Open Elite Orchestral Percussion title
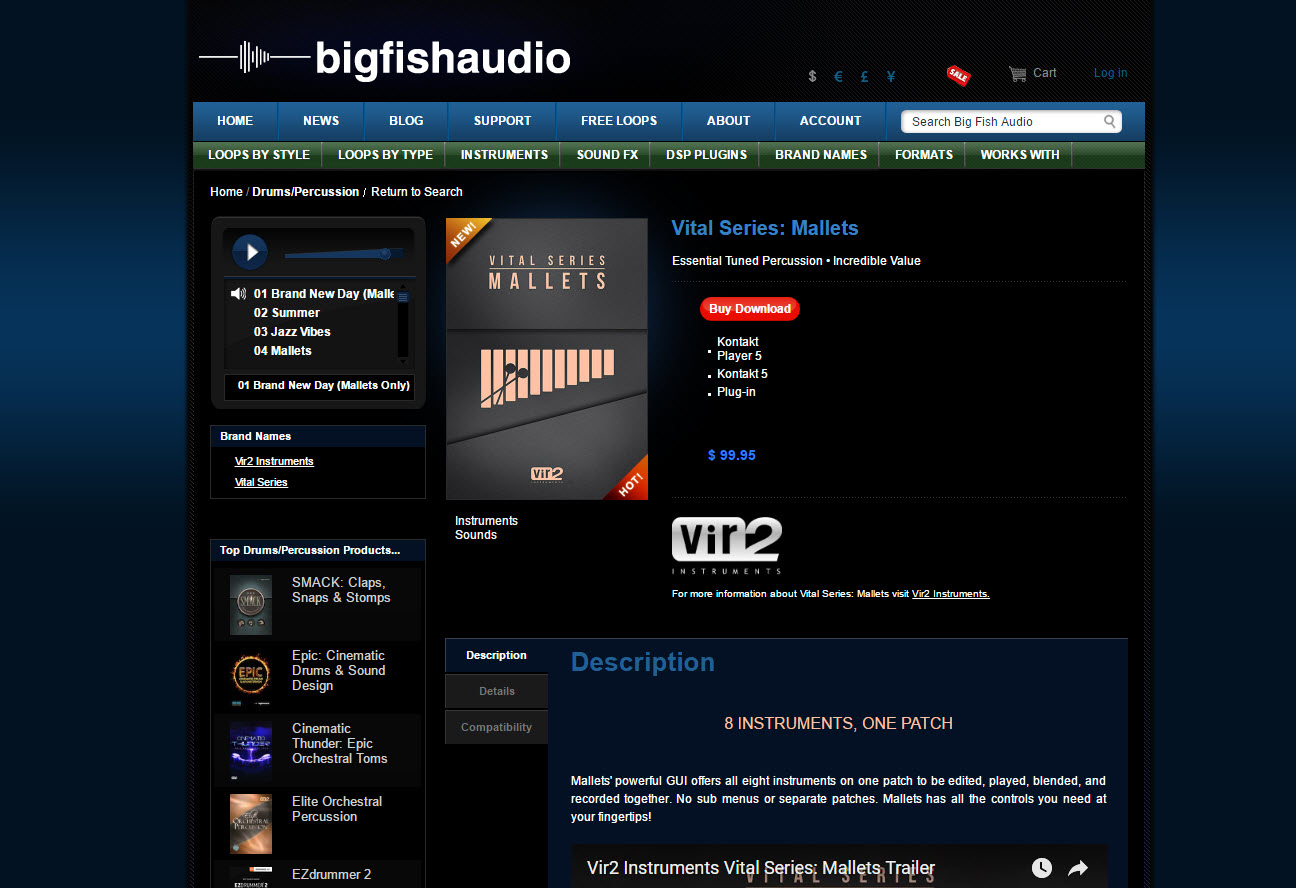This screenshot has width=1296, height=888. point(337,809)
